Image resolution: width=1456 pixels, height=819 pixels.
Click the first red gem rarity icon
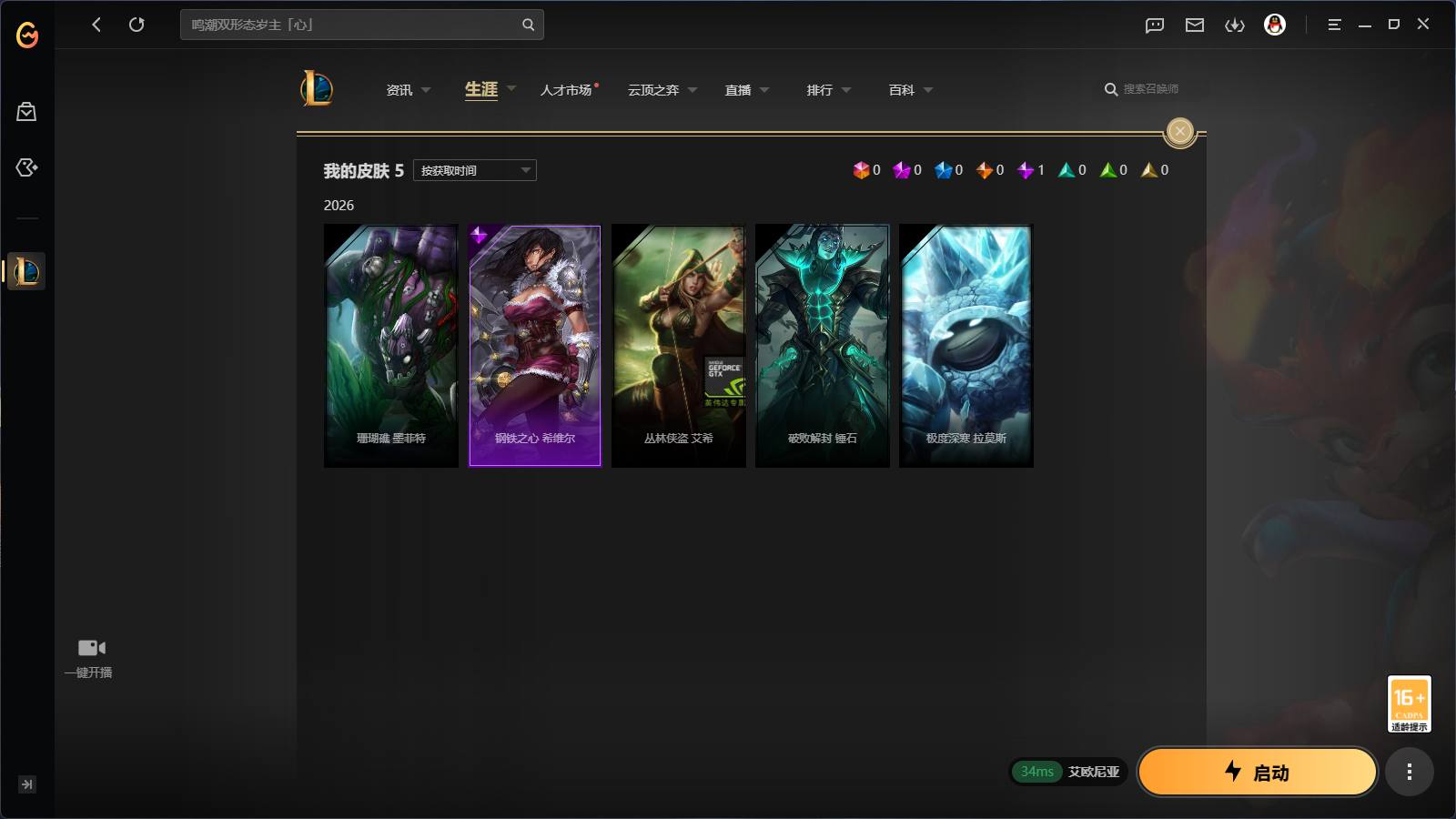(x=861, y=170)
